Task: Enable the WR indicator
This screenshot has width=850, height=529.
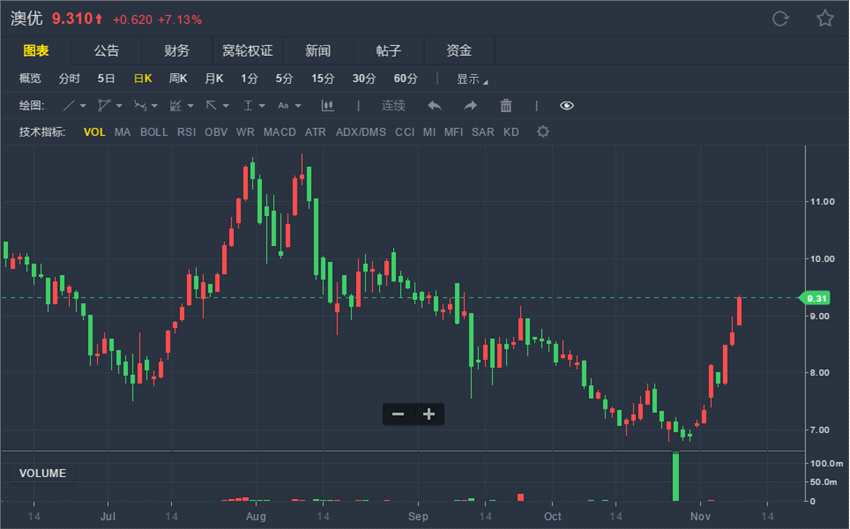Action: point(245,132)
